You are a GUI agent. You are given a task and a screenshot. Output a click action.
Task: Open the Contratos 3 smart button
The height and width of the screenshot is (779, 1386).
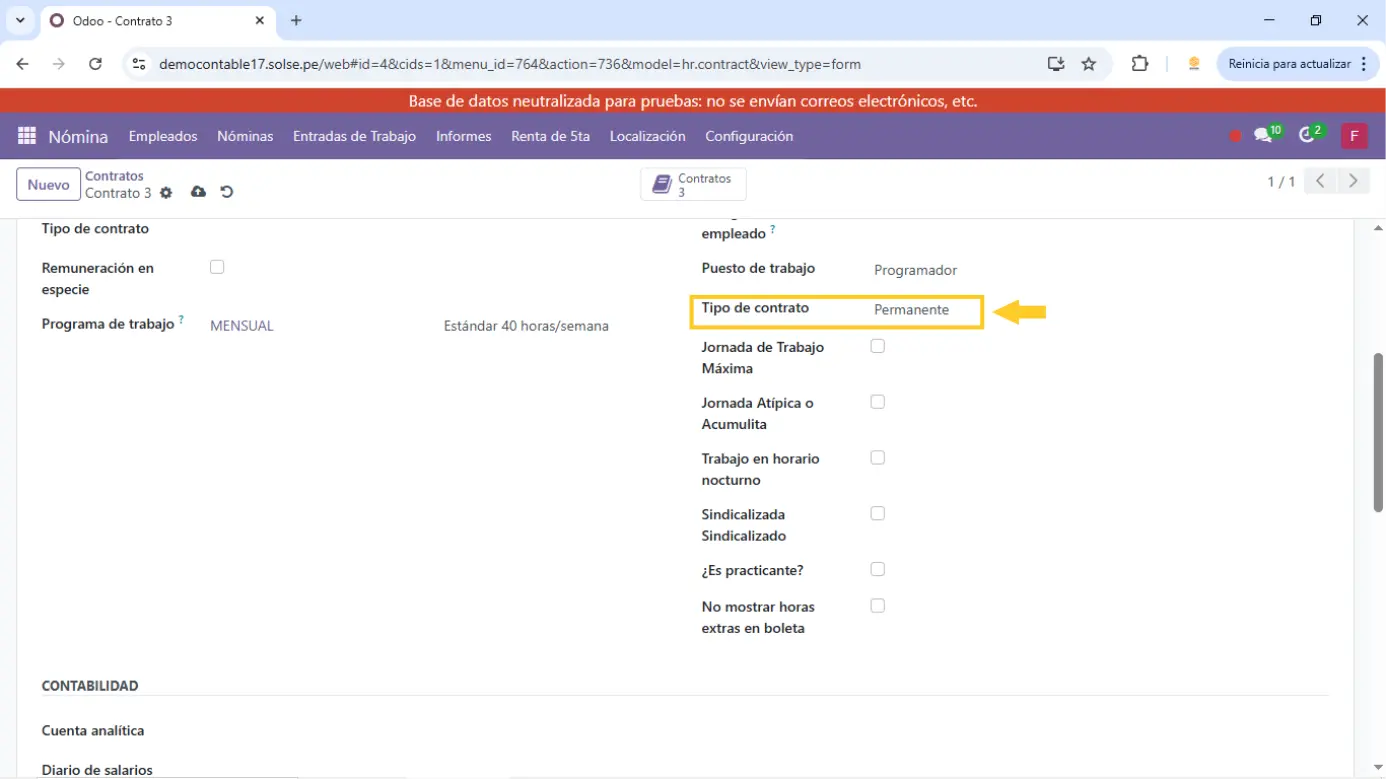[x=693, y=185]
